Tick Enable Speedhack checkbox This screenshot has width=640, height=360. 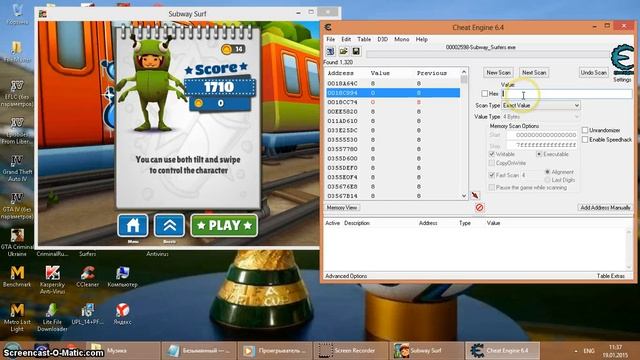coord(585,140)
